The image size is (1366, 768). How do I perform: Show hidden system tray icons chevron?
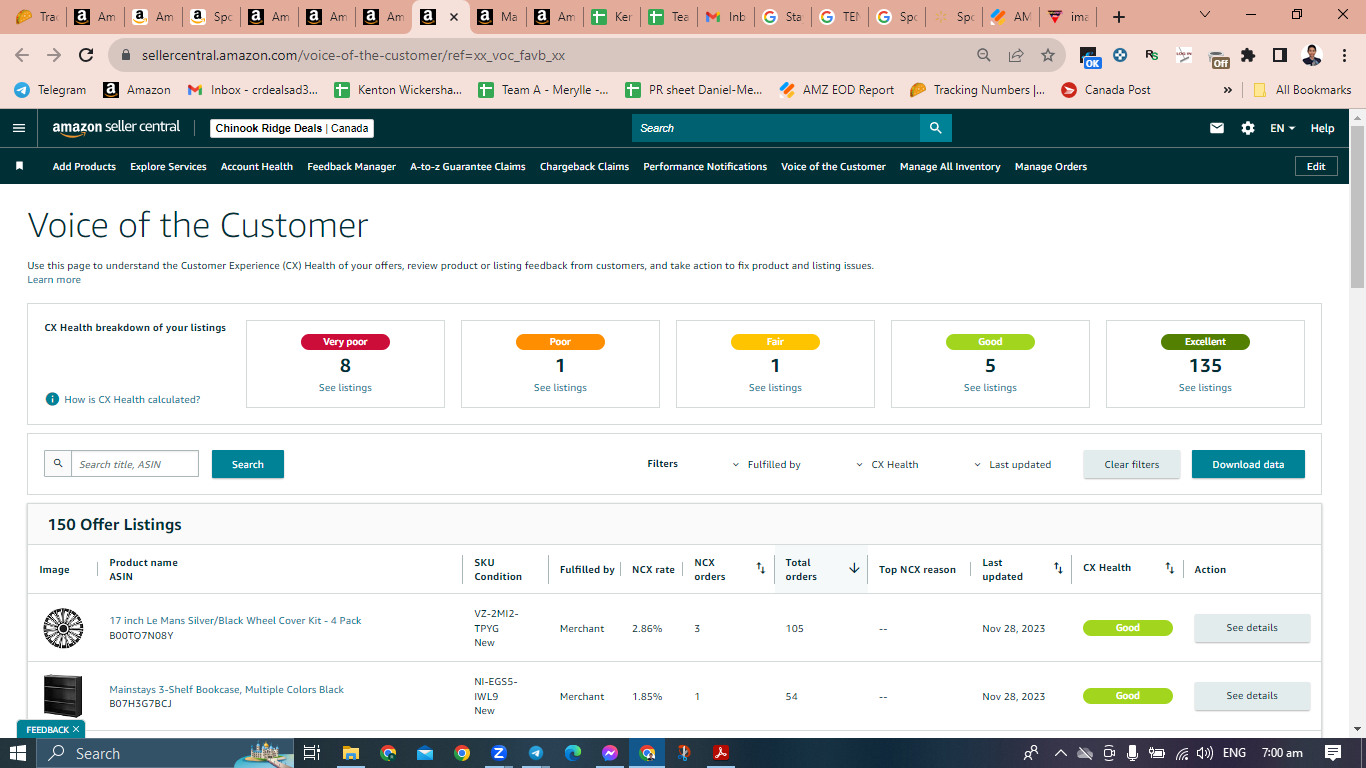tap(1061, 753)
